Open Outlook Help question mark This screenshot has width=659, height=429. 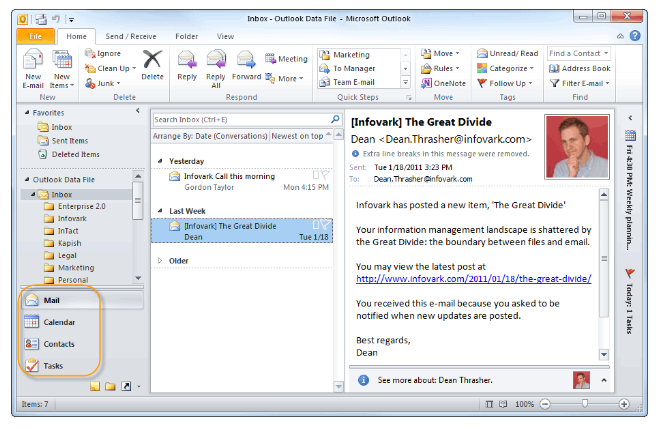(x=635, y=36)
